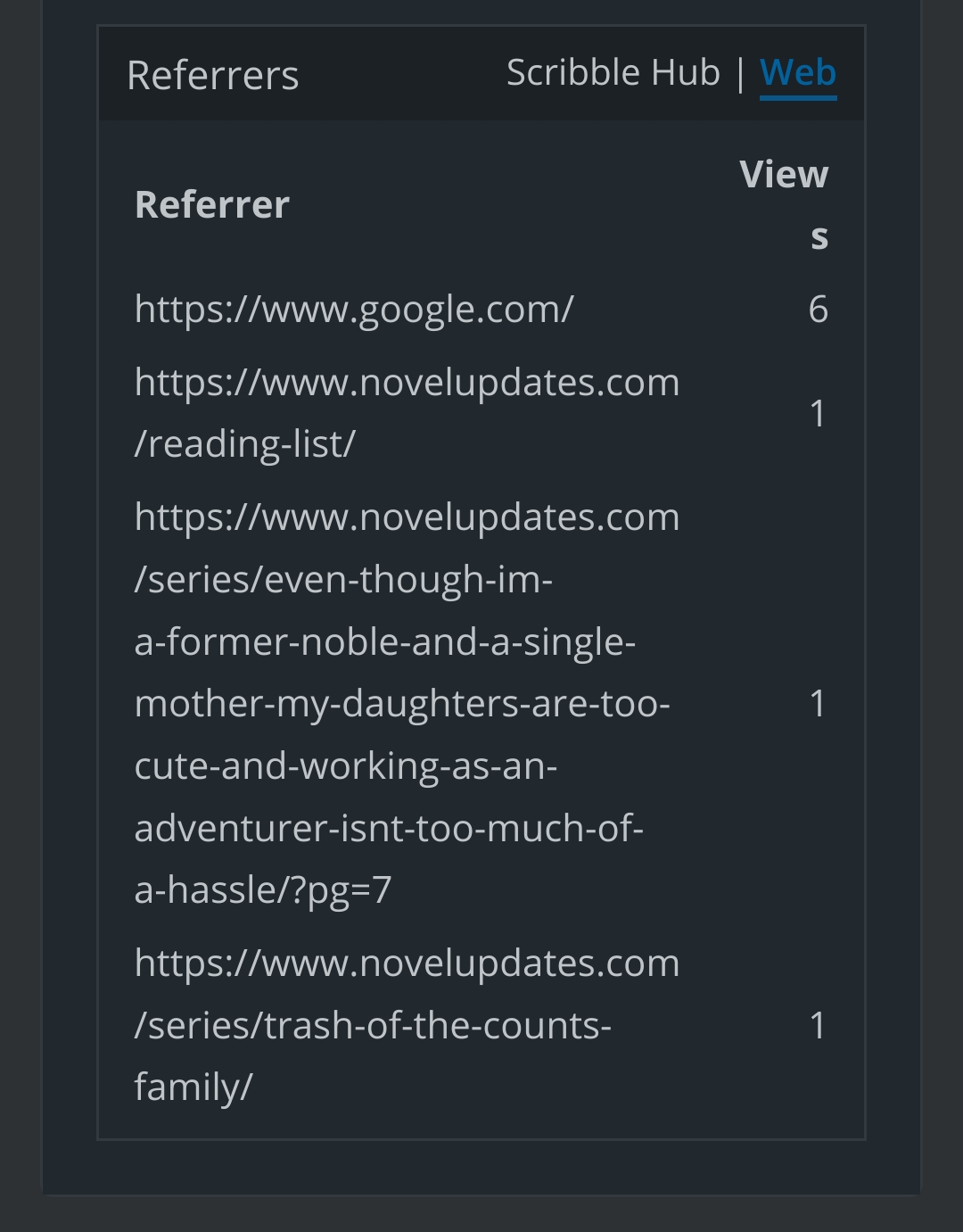
Task: Click the view count for the long series URL
Action: point(818,703)
